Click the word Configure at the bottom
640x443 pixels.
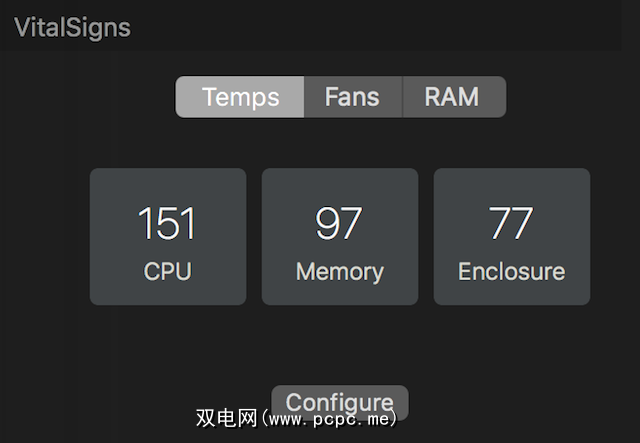click(x=340, y=402)
